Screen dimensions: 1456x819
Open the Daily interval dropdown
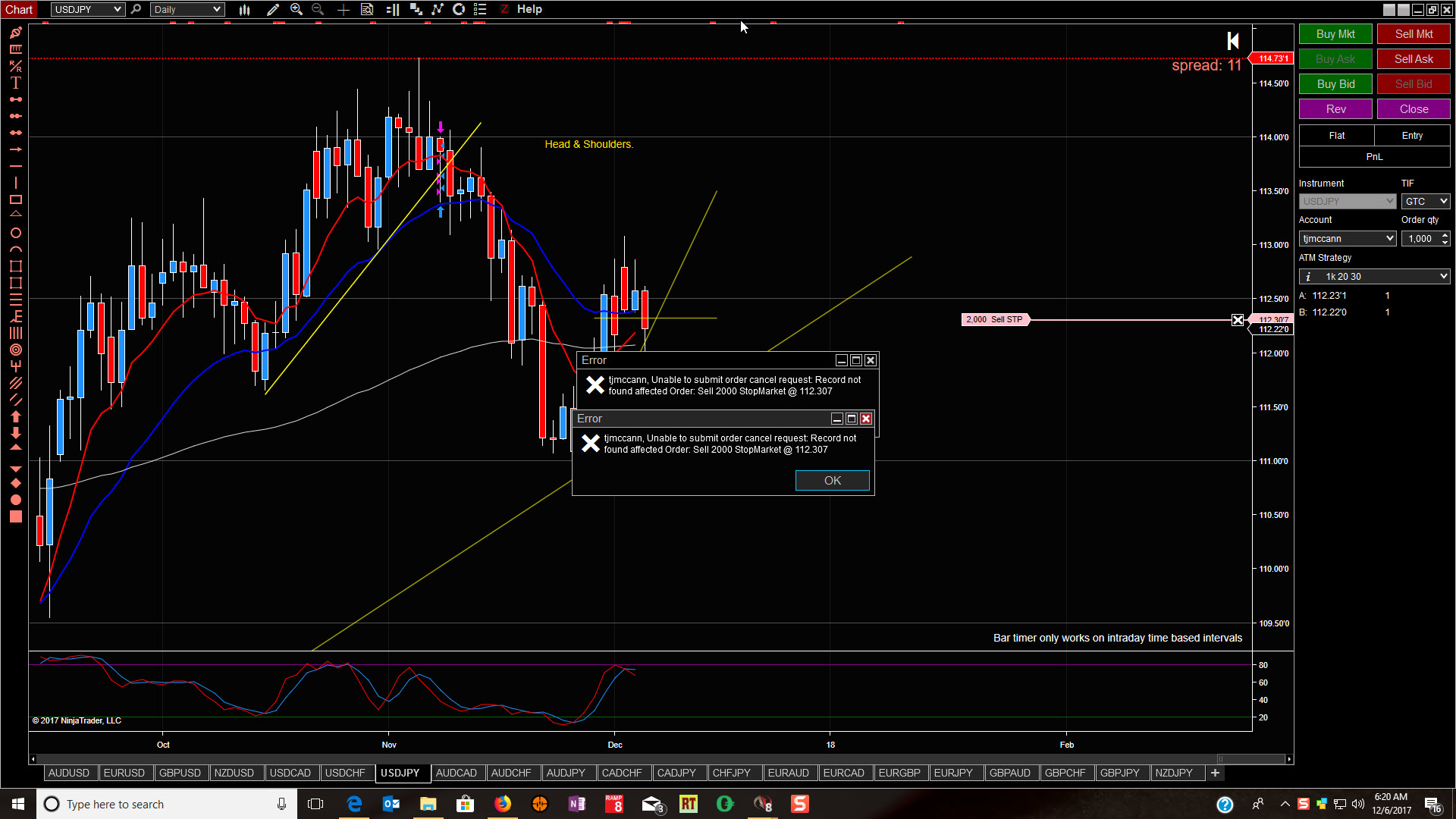[x=187, y=10]
